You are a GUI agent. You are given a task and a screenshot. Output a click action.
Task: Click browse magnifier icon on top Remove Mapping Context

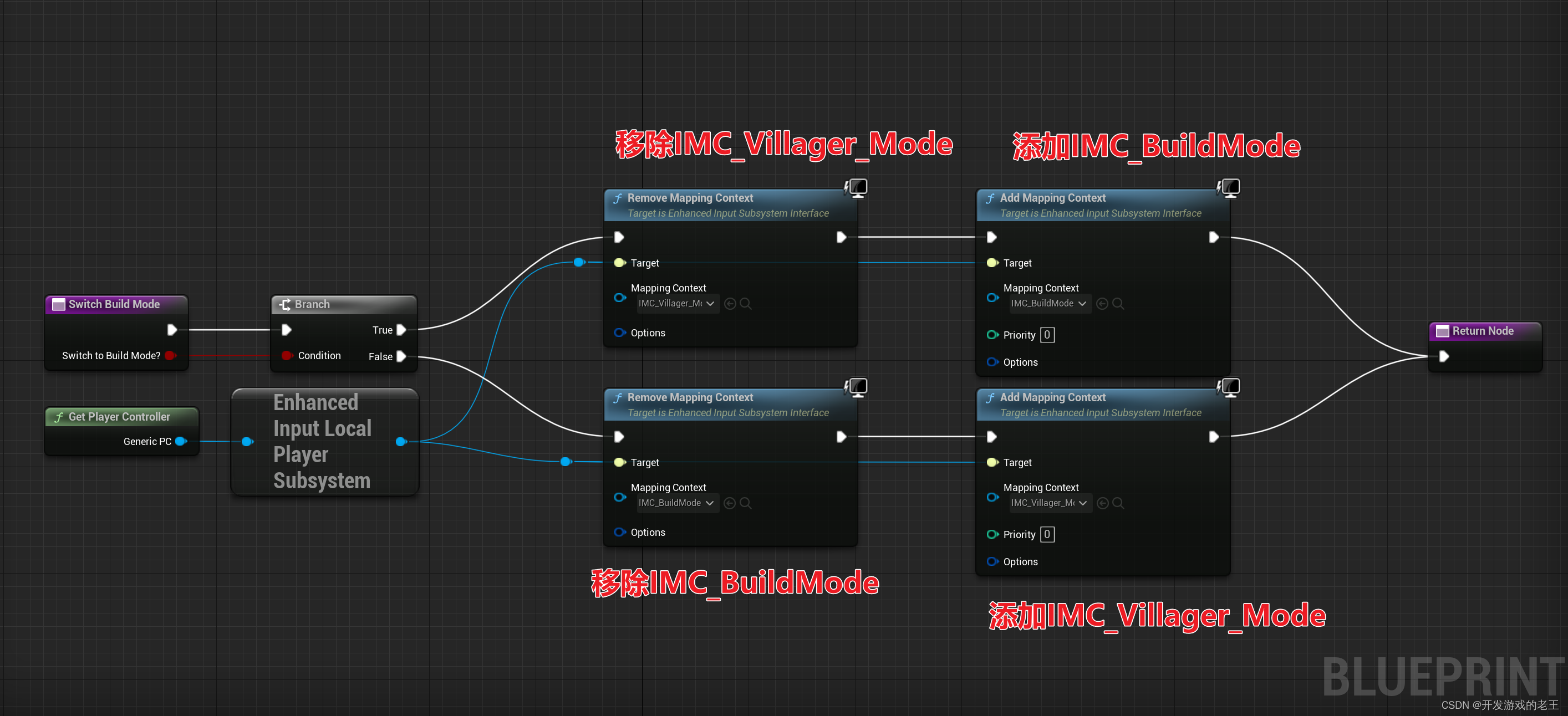pos(746,304)
